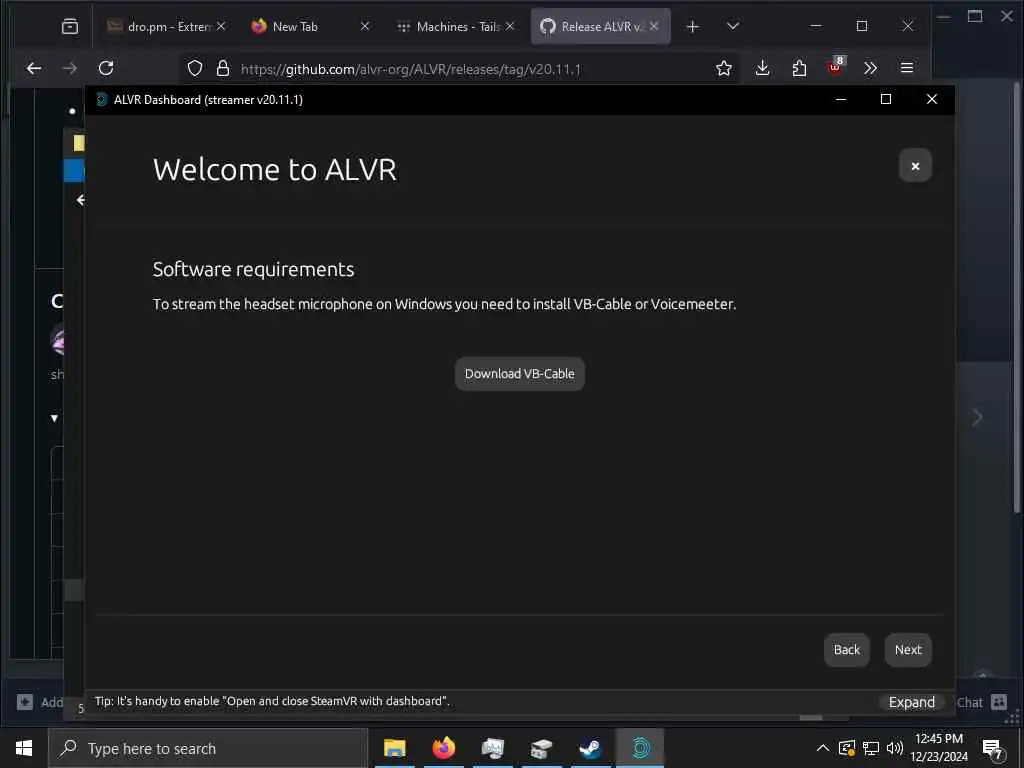Dismiss the ALVR welcome wizard with the x button
The image size is (1024, 768).
coord(915,166)
